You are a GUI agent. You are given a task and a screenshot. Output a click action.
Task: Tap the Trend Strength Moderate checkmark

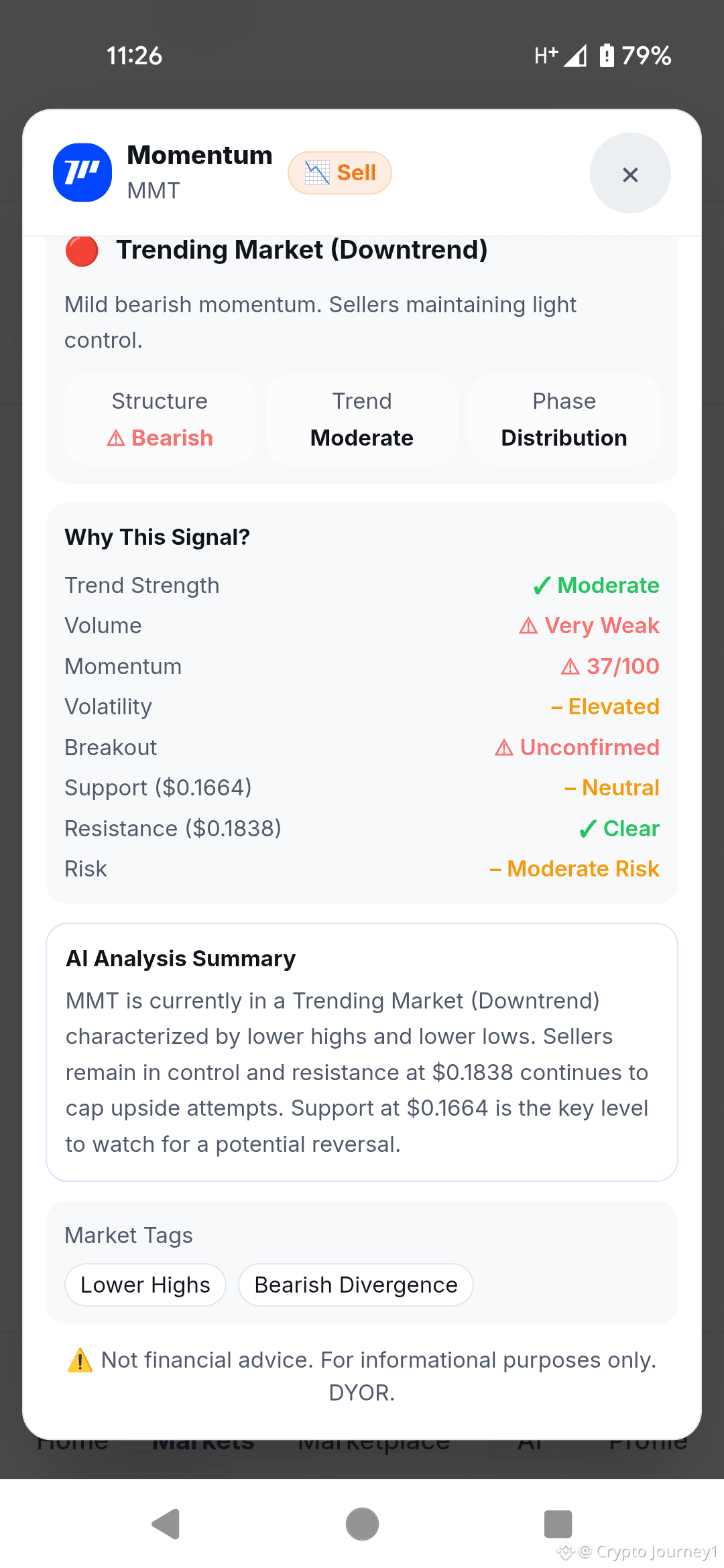click(x=596, y=586)
